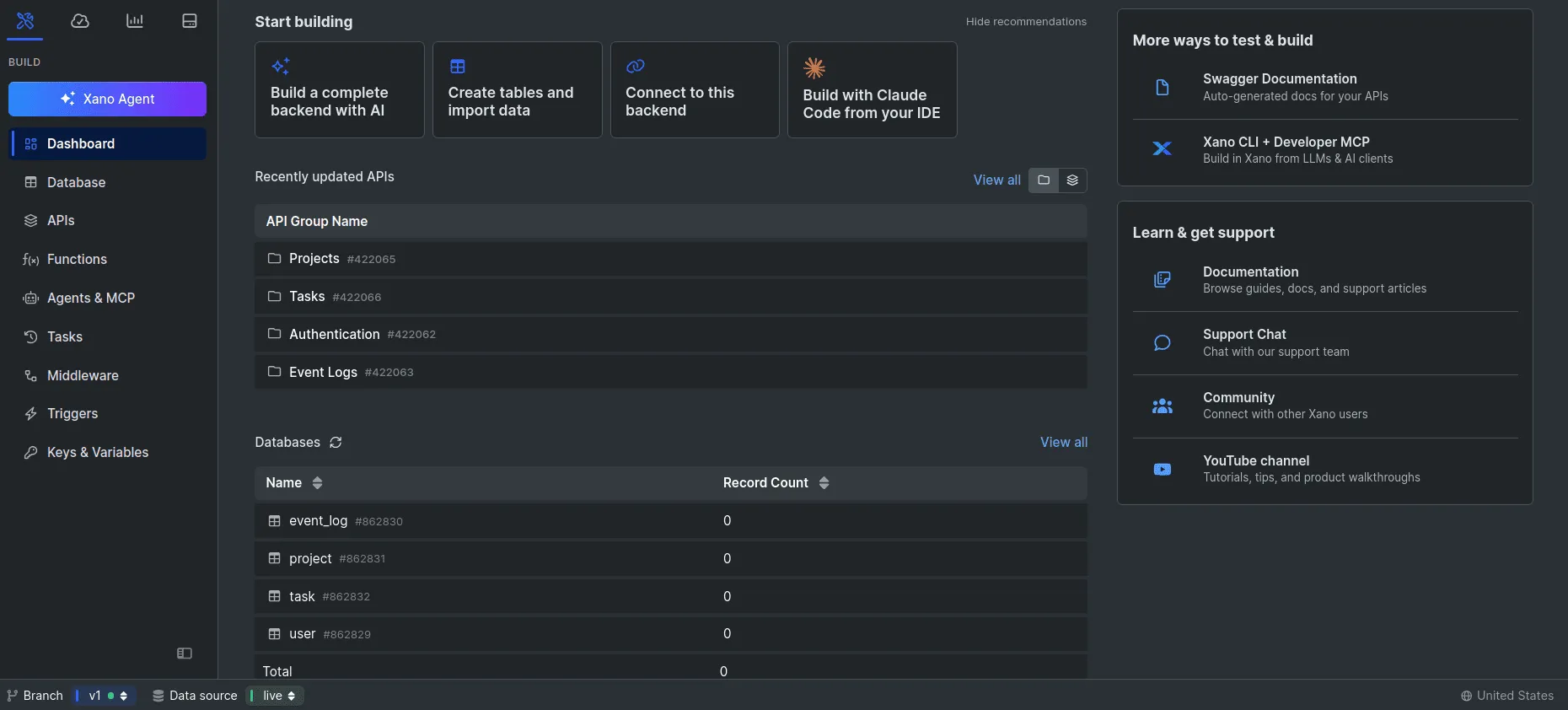Select the build tools icon at top left
The image size is (1568, 710).
pyautogui.click(x=25, y=21)
